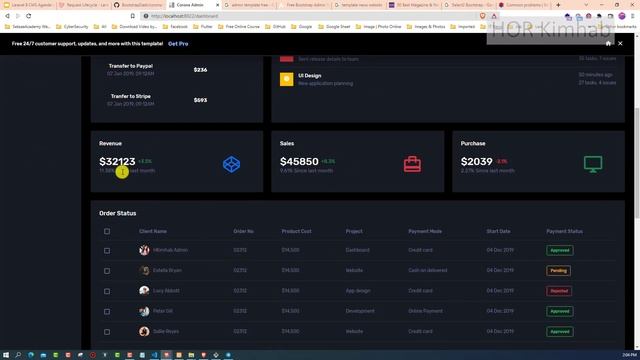Check the Peter Gill order row checkbox
Screen dimensions: 640x360
point(107,312)
